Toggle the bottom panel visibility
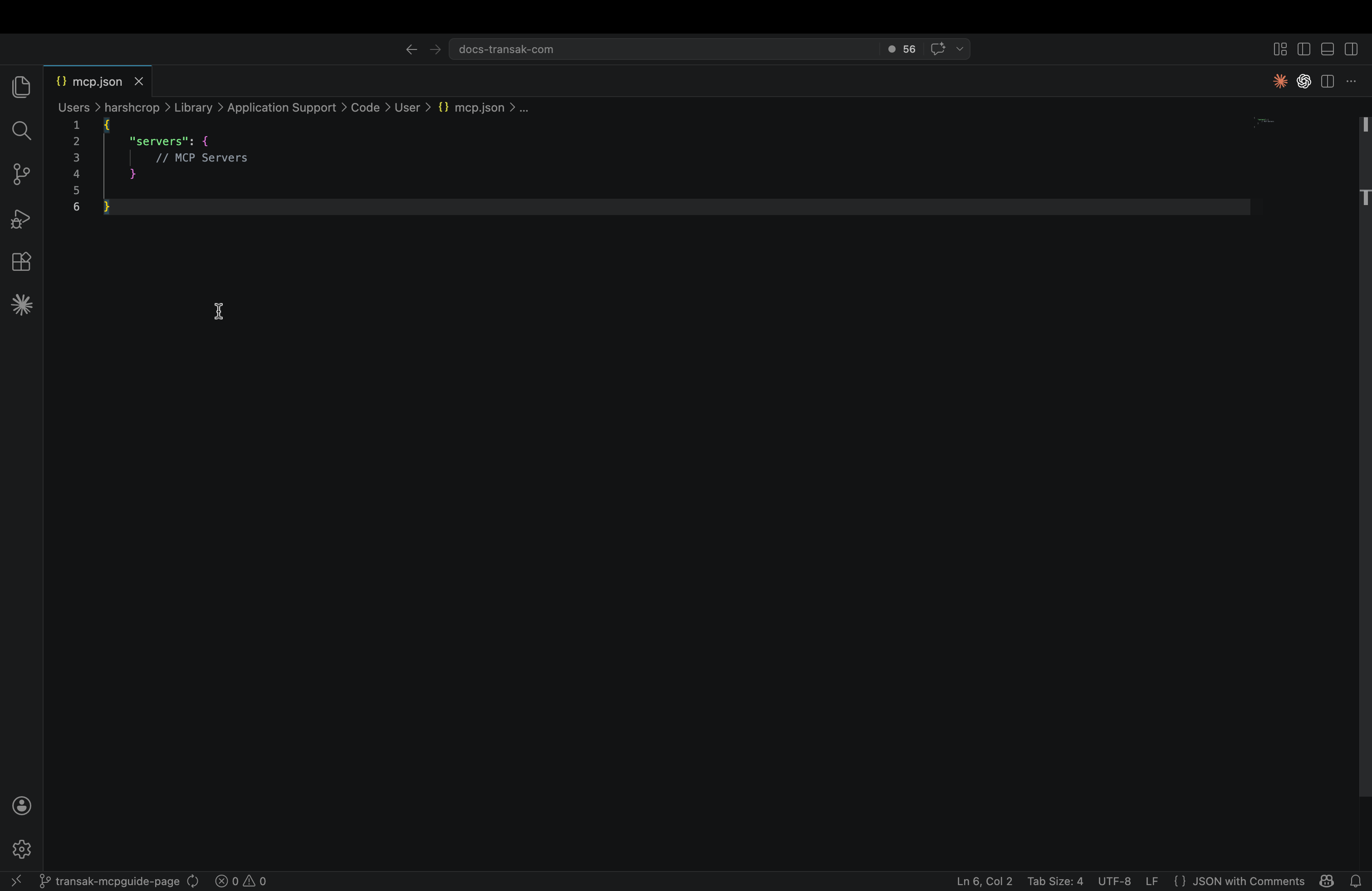 [1327, 49]
